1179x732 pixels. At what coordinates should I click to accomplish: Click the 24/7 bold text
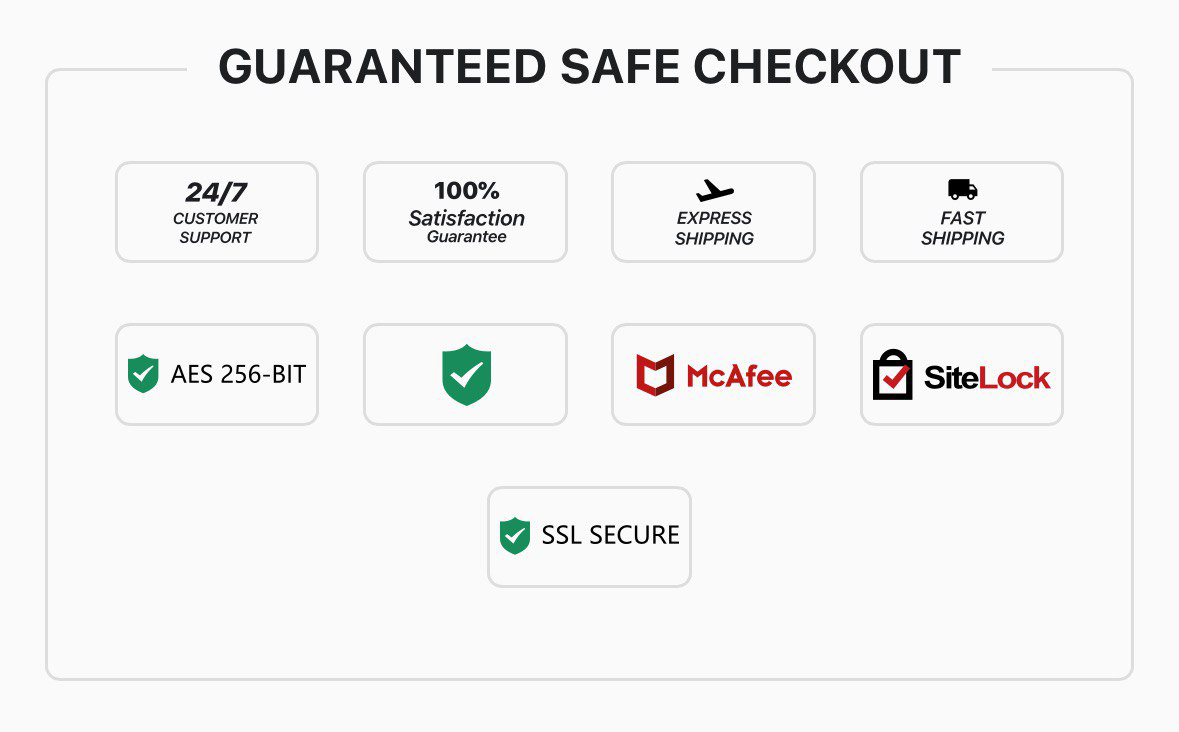point(216,192)
